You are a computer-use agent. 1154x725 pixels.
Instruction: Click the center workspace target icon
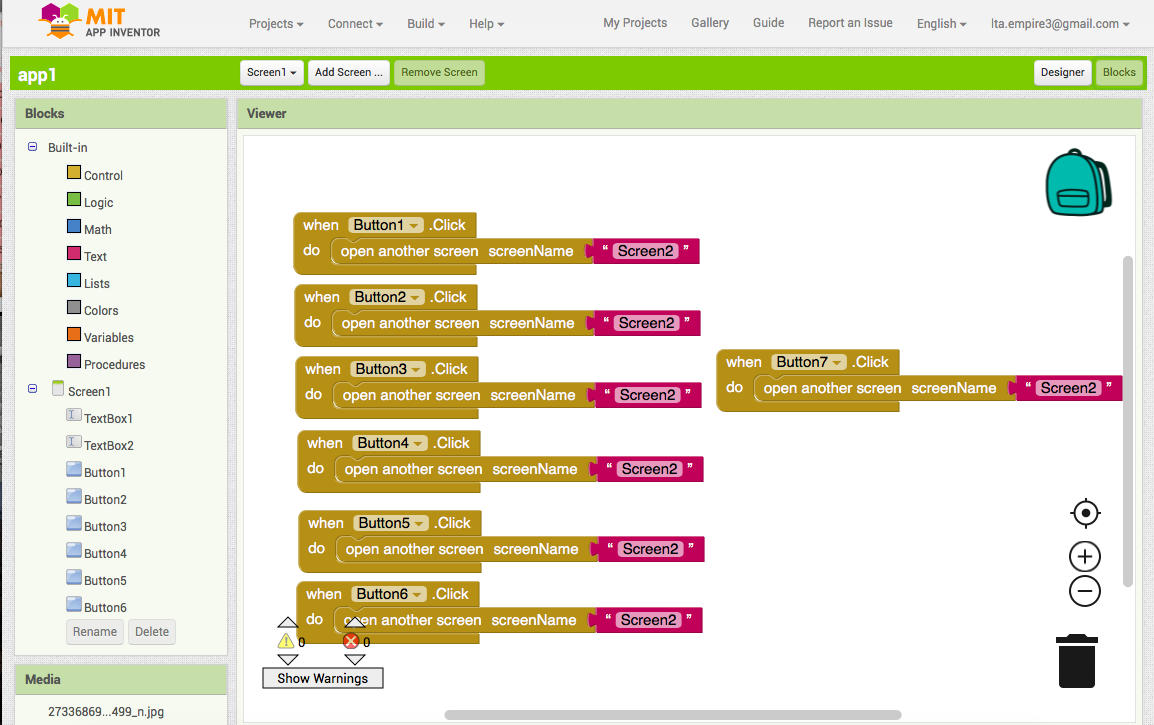[1085, 514]
